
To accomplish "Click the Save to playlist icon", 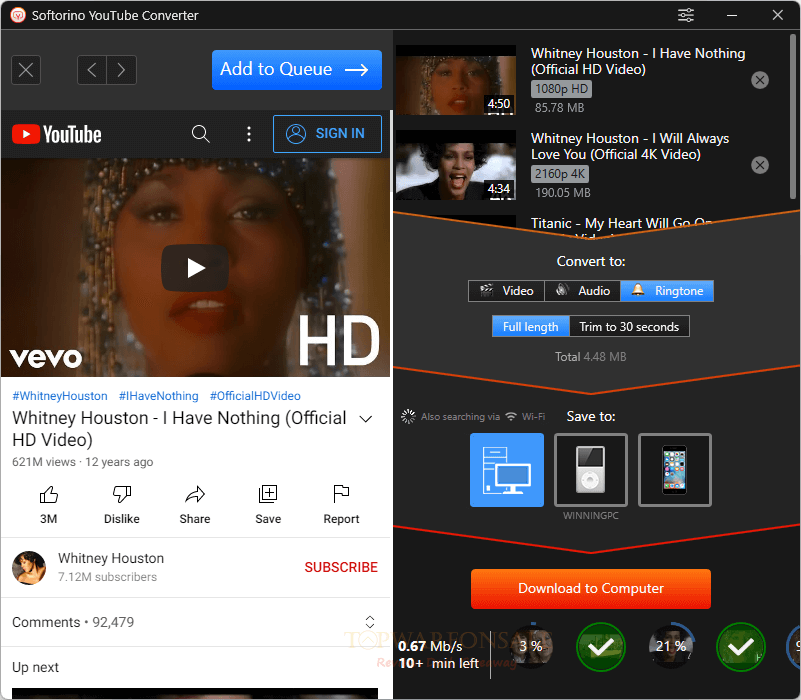I will click(x=268, y=494).
